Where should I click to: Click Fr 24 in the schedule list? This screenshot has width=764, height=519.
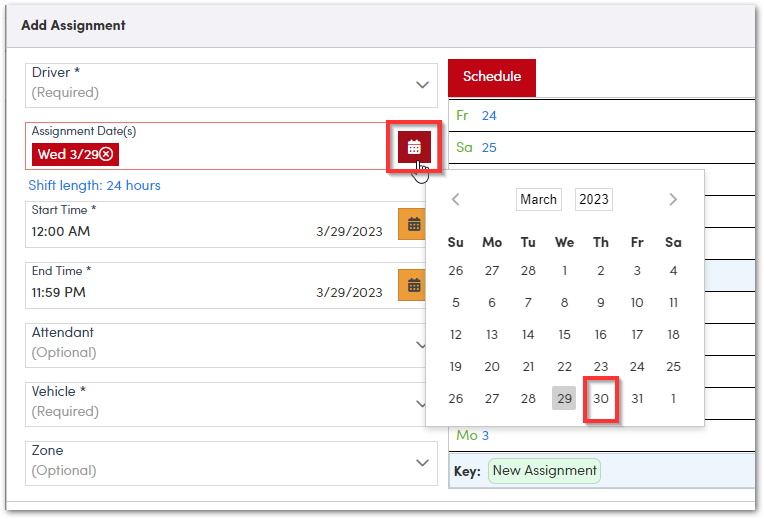tap(477, 115)
